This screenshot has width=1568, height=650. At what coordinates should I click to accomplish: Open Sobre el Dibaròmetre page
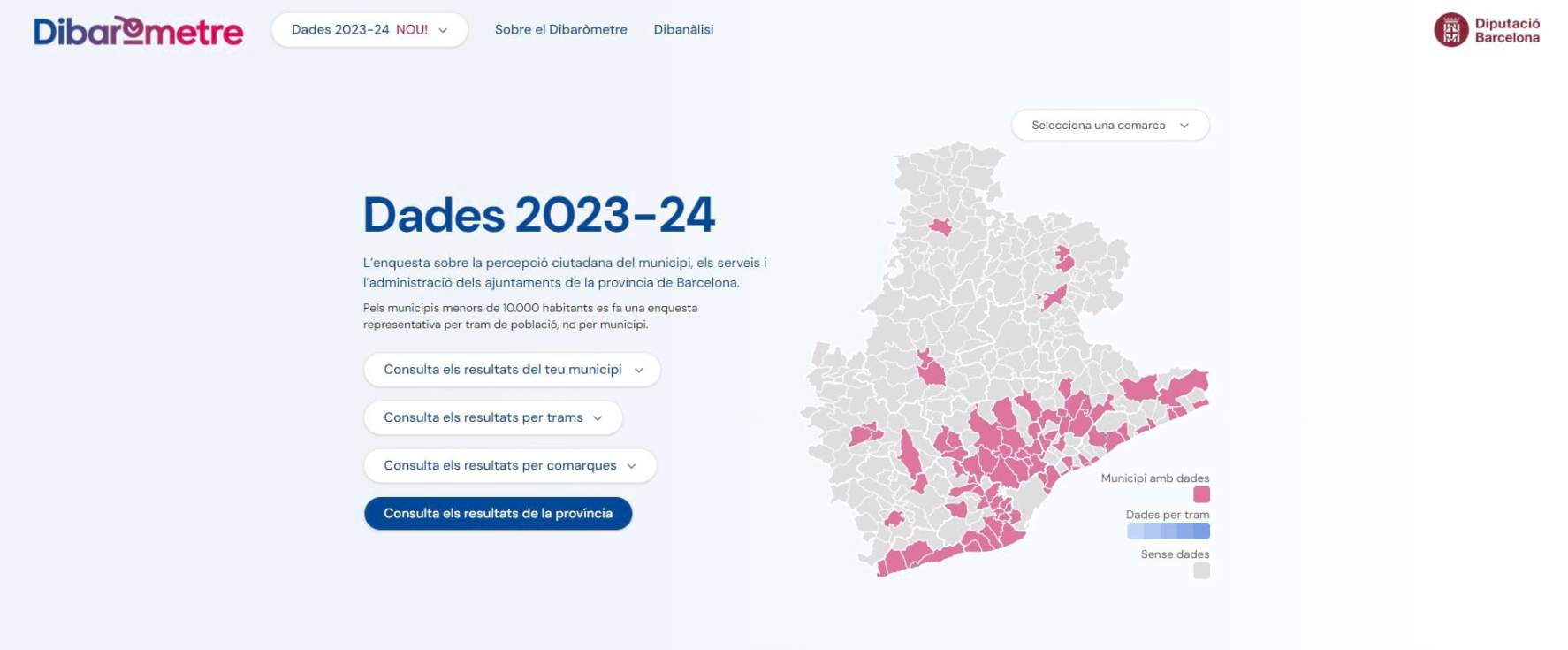560,30
